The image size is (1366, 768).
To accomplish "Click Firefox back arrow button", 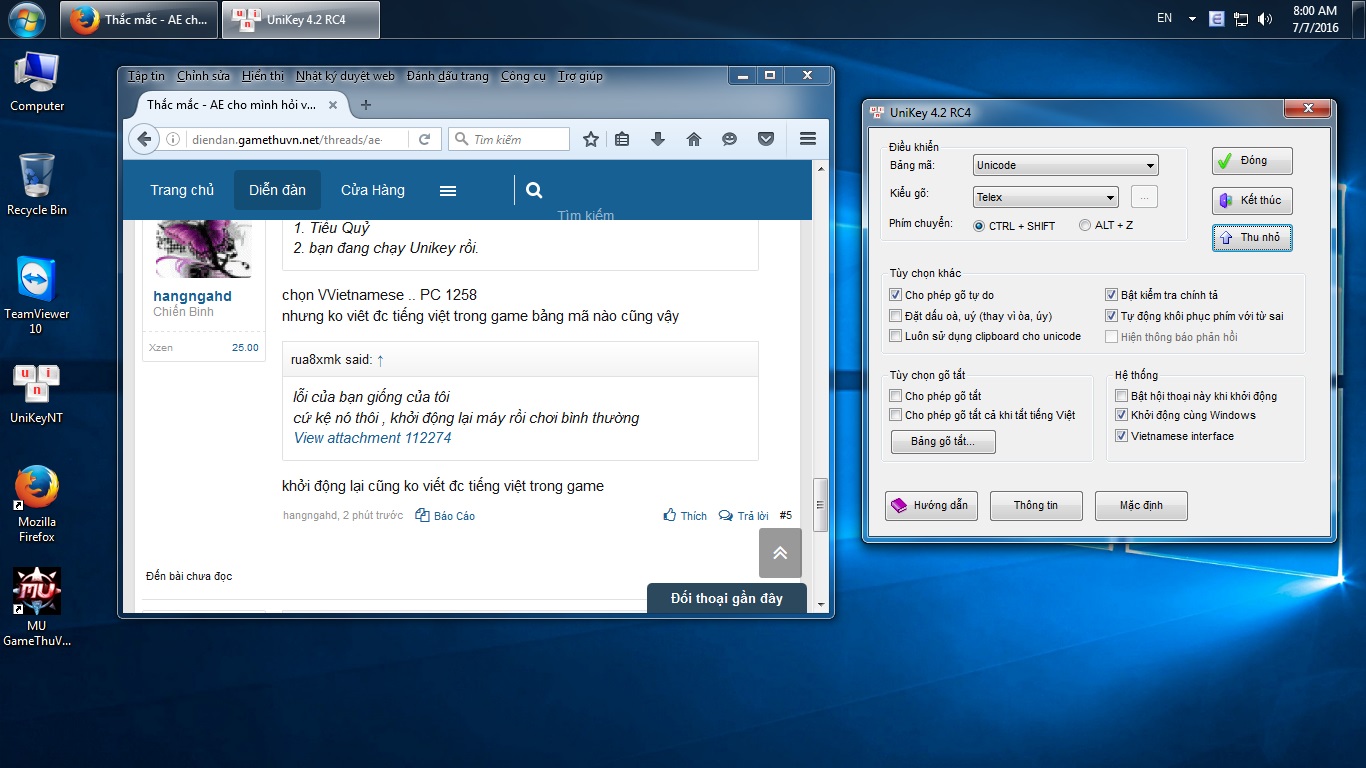I will pos(144,139).
